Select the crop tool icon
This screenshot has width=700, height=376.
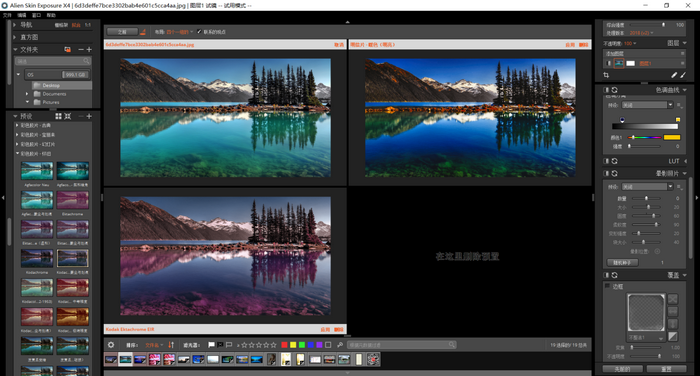click(x=606, y=75)
